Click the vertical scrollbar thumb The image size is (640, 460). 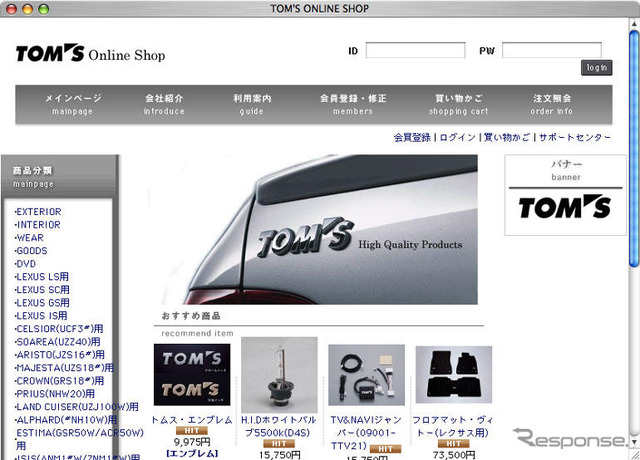click(x=633, y=148)
